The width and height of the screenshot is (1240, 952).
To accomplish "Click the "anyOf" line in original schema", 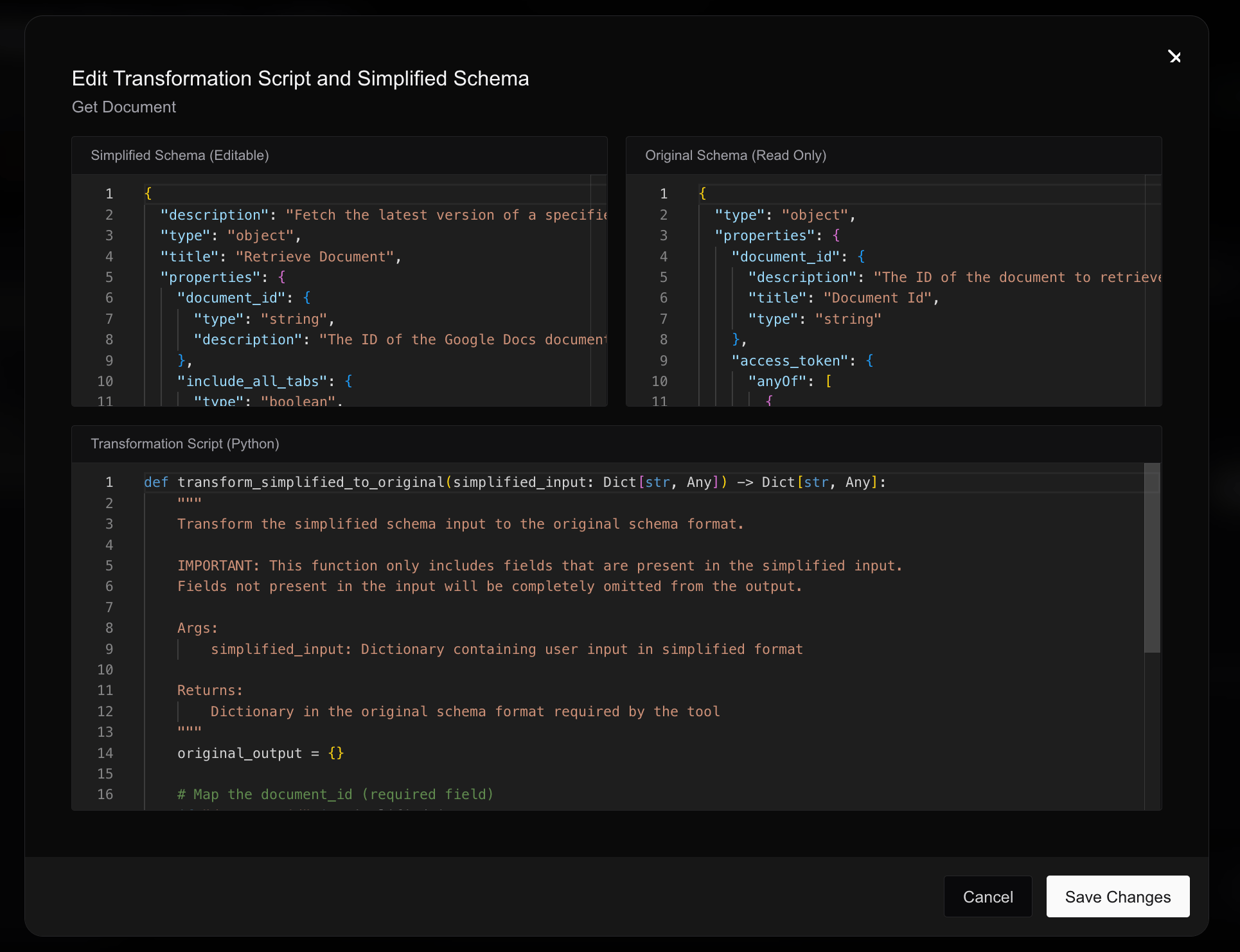I will (790, 382).
